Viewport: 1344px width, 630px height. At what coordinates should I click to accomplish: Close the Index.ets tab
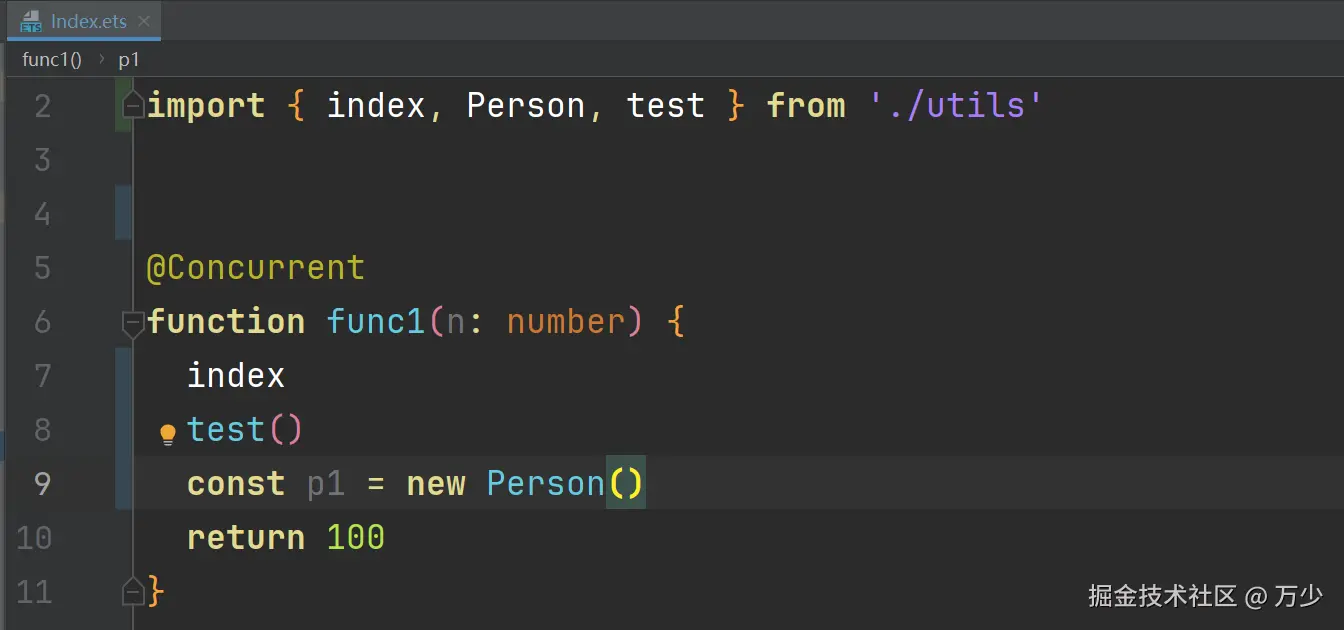pyautogui.click(x=144, y=21)
